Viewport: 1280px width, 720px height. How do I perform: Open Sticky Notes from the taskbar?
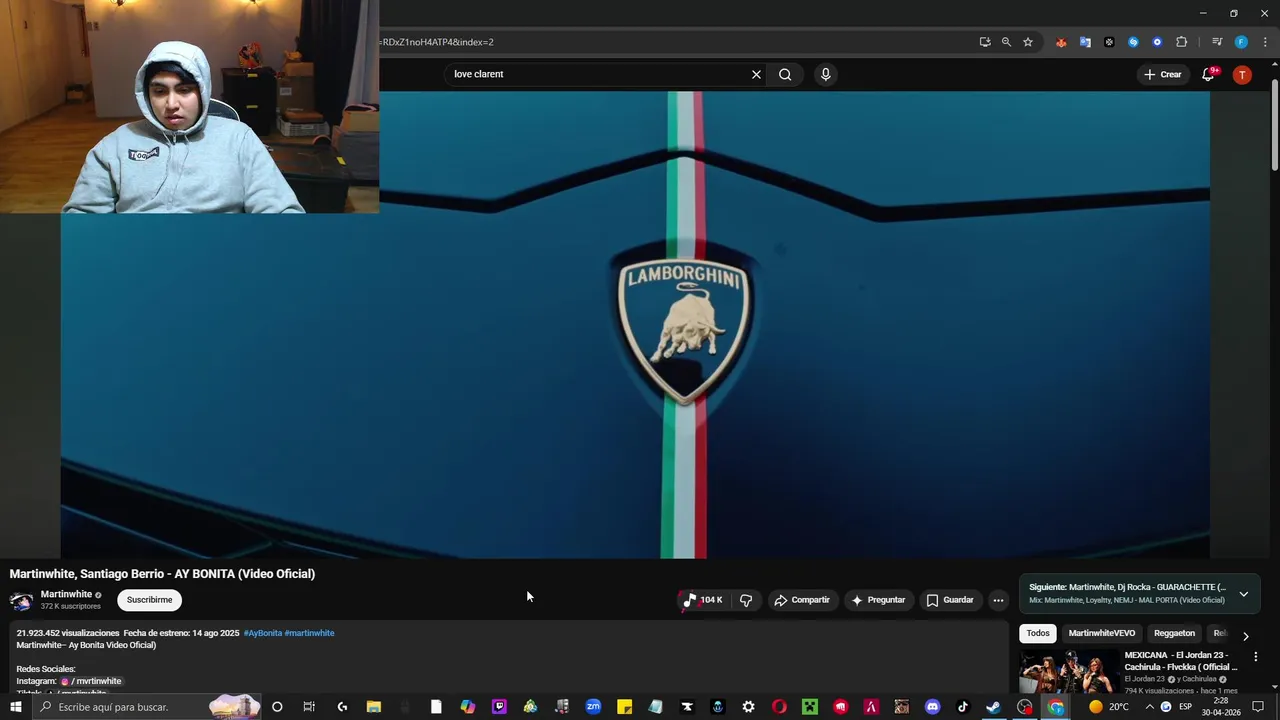click(624, 707)
